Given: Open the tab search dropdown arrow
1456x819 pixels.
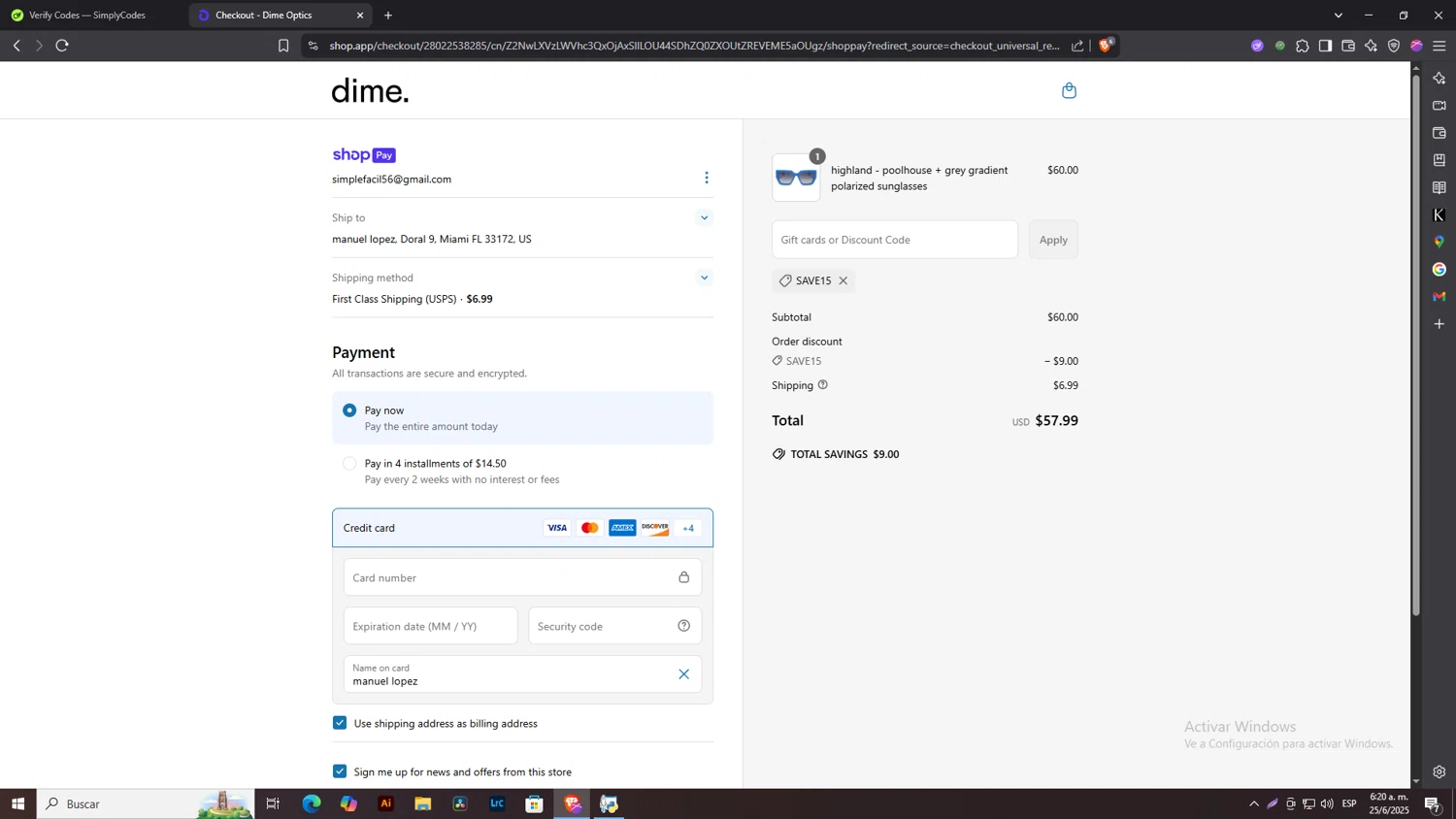Looking at the screenshot, I should pyautogui.click(x=1339, y=16).
